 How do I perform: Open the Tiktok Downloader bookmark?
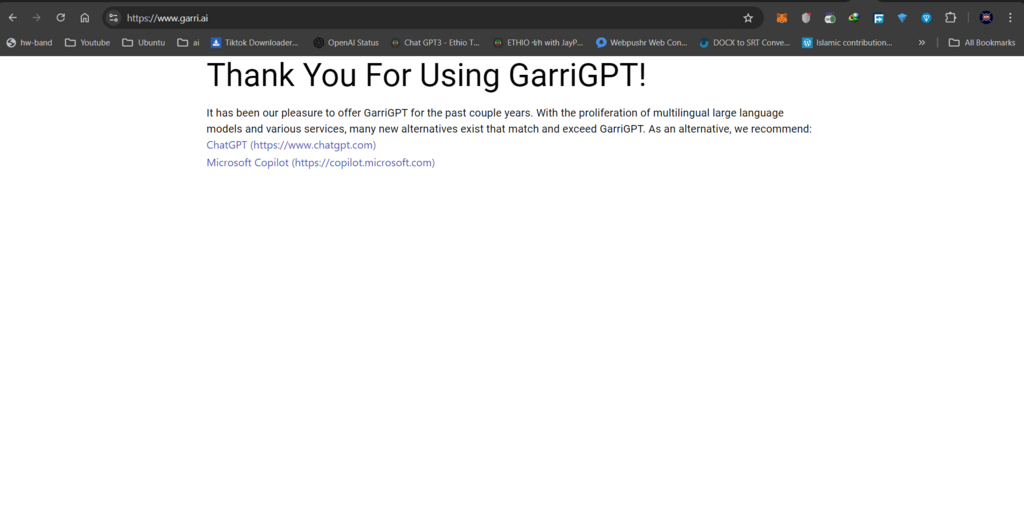click(x=254, y=43)
